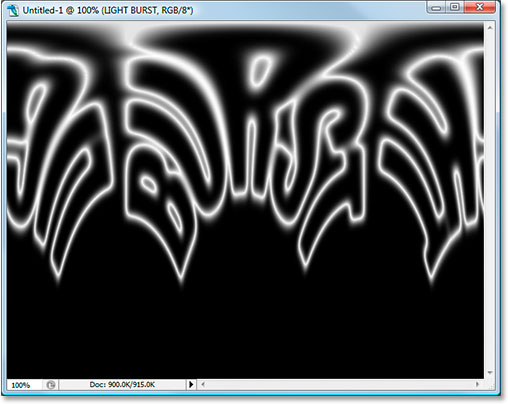Image resolution: width=508 pixels, height=404 pixels.
Task: Click the horizontal scrollbar left arrow
Action: point(203,385)
